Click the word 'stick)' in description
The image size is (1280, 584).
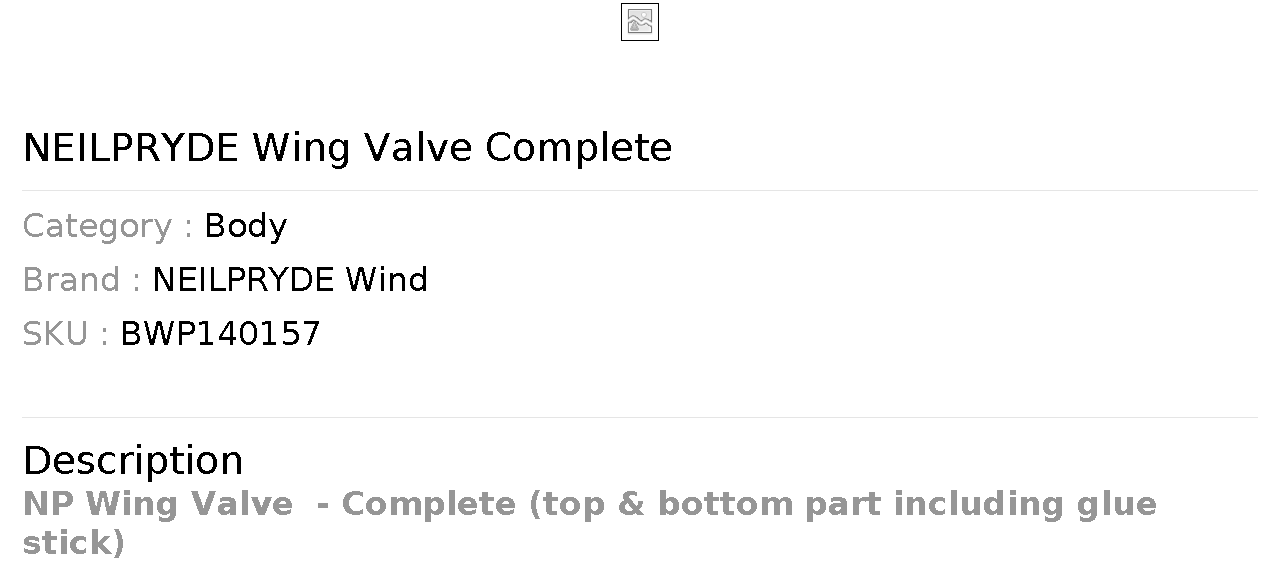[x=73, y=543]
